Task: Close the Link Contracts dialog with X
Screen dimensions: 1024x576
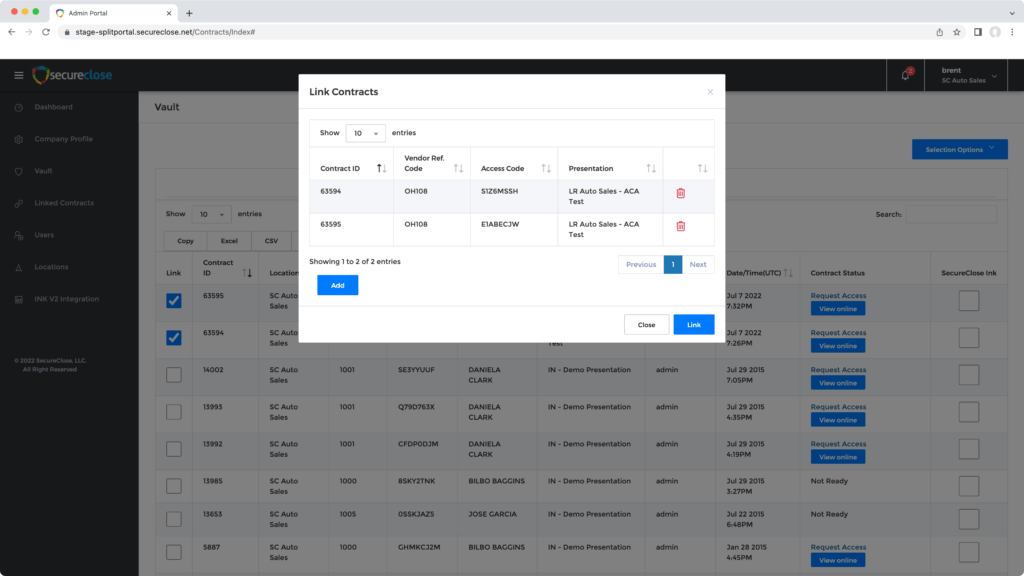Action: point(710,92)
